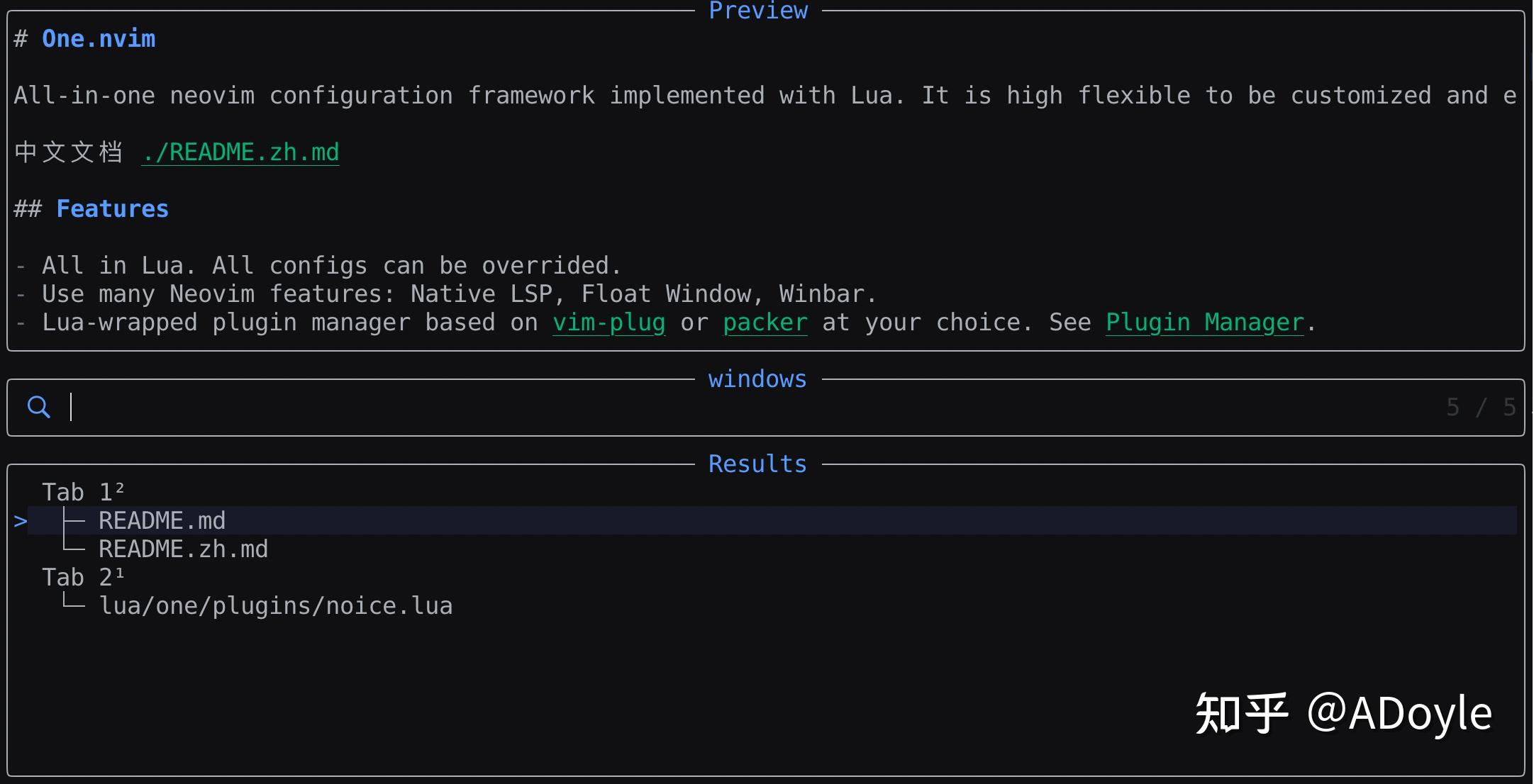The image size is (1534, 784).
Task: Click the 5 / 5 match counter
Action: (x=1480, y=407)
